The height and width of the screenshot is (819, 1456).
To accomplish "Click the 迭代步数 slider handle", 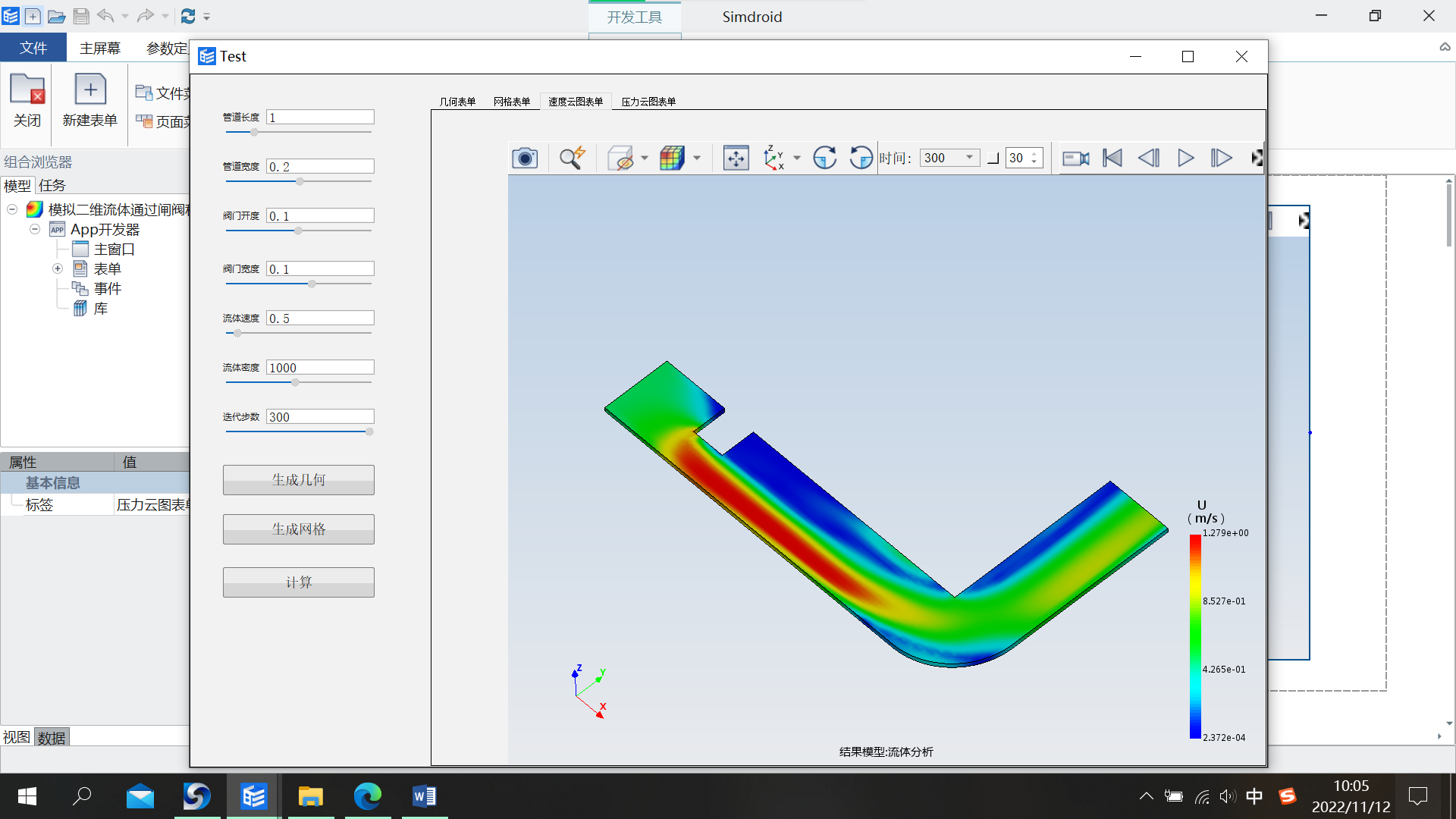I will click(x=369, y=431).
